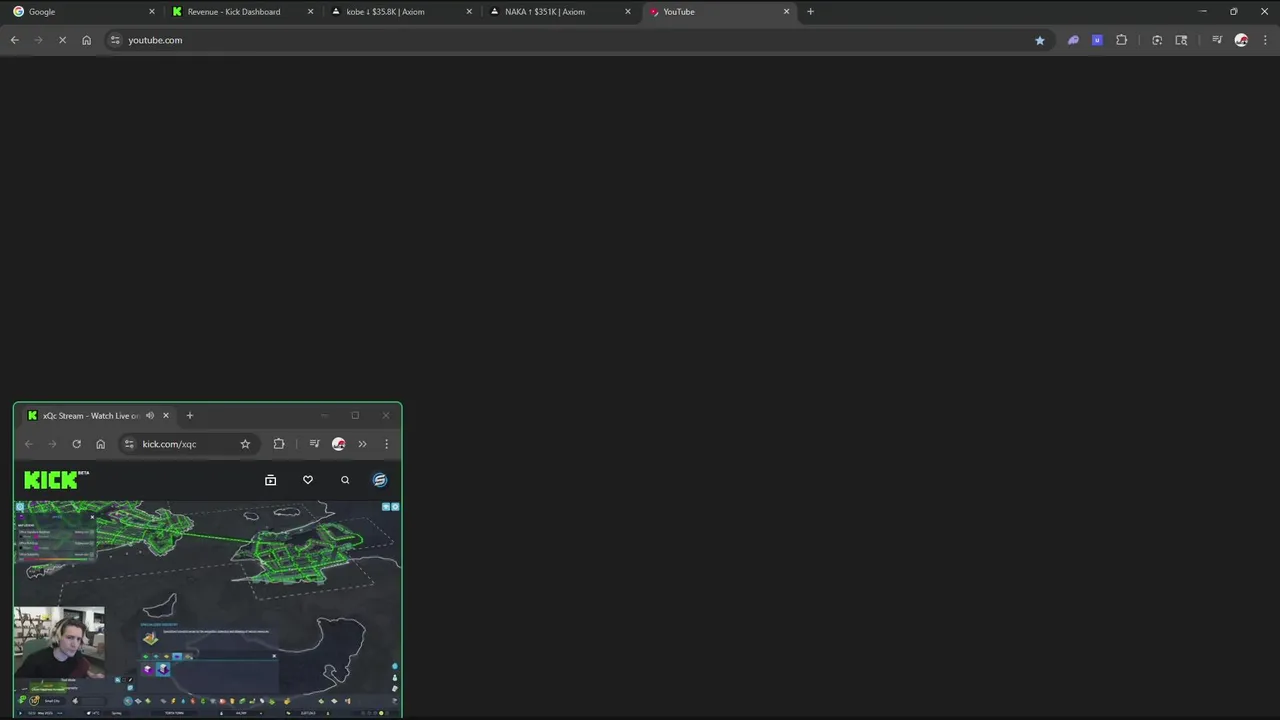Open the purple ghost extension icon
1280x720 pixels.
coord(1073,40)
